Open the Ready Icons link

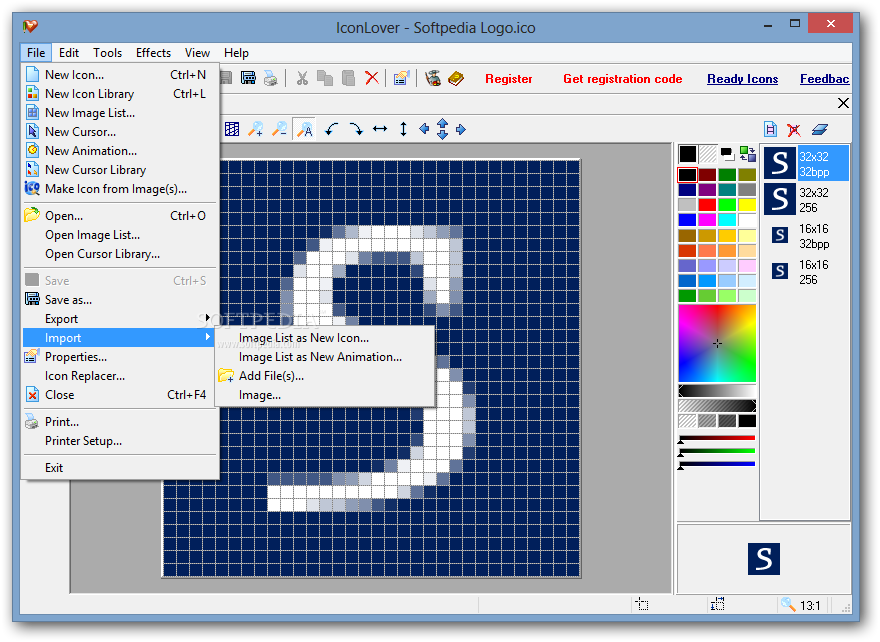pyautogui.click(x=742, y=79)
